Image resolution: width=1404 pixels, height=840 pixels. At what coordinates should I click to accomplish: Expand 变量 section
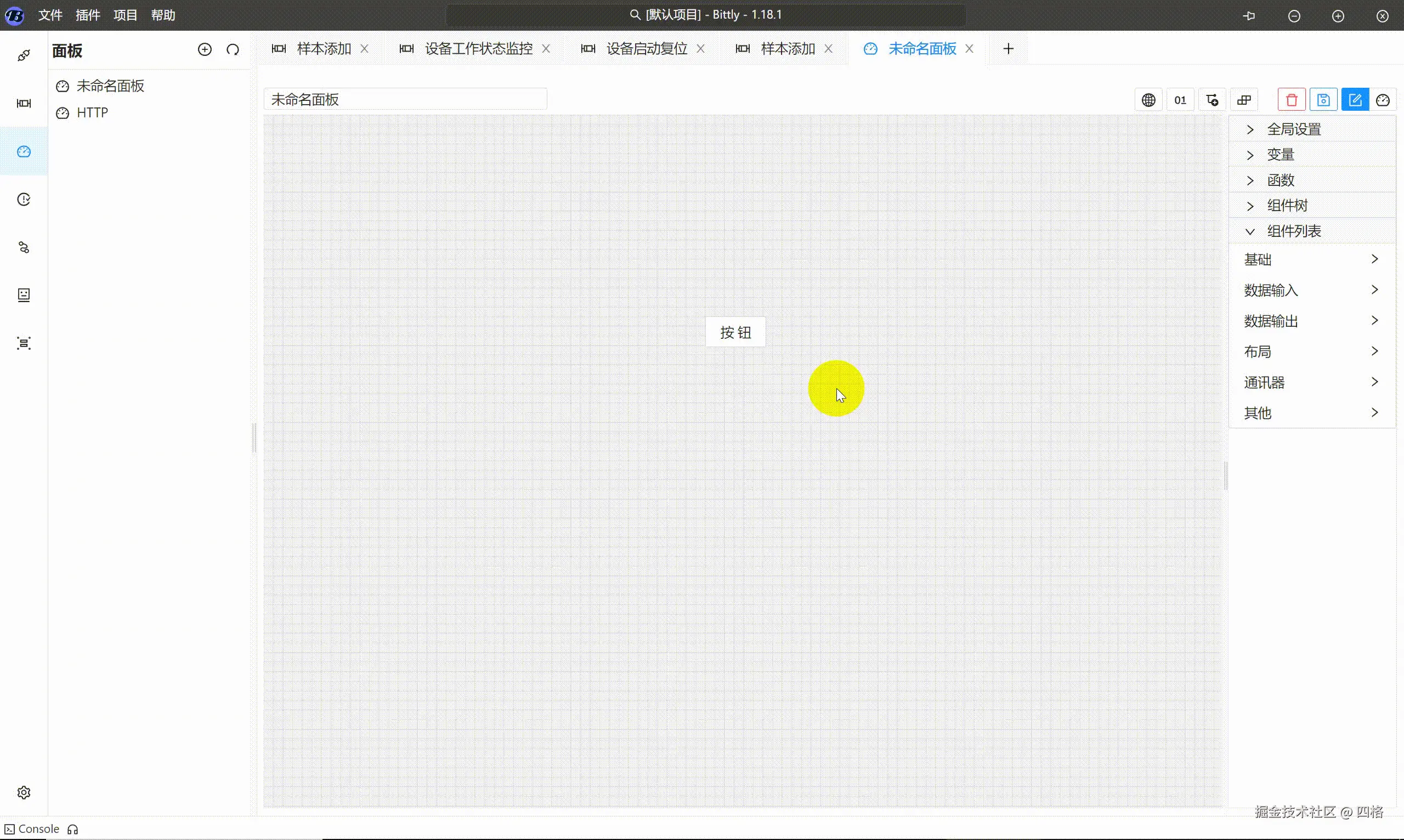[x=1312, y=155]
